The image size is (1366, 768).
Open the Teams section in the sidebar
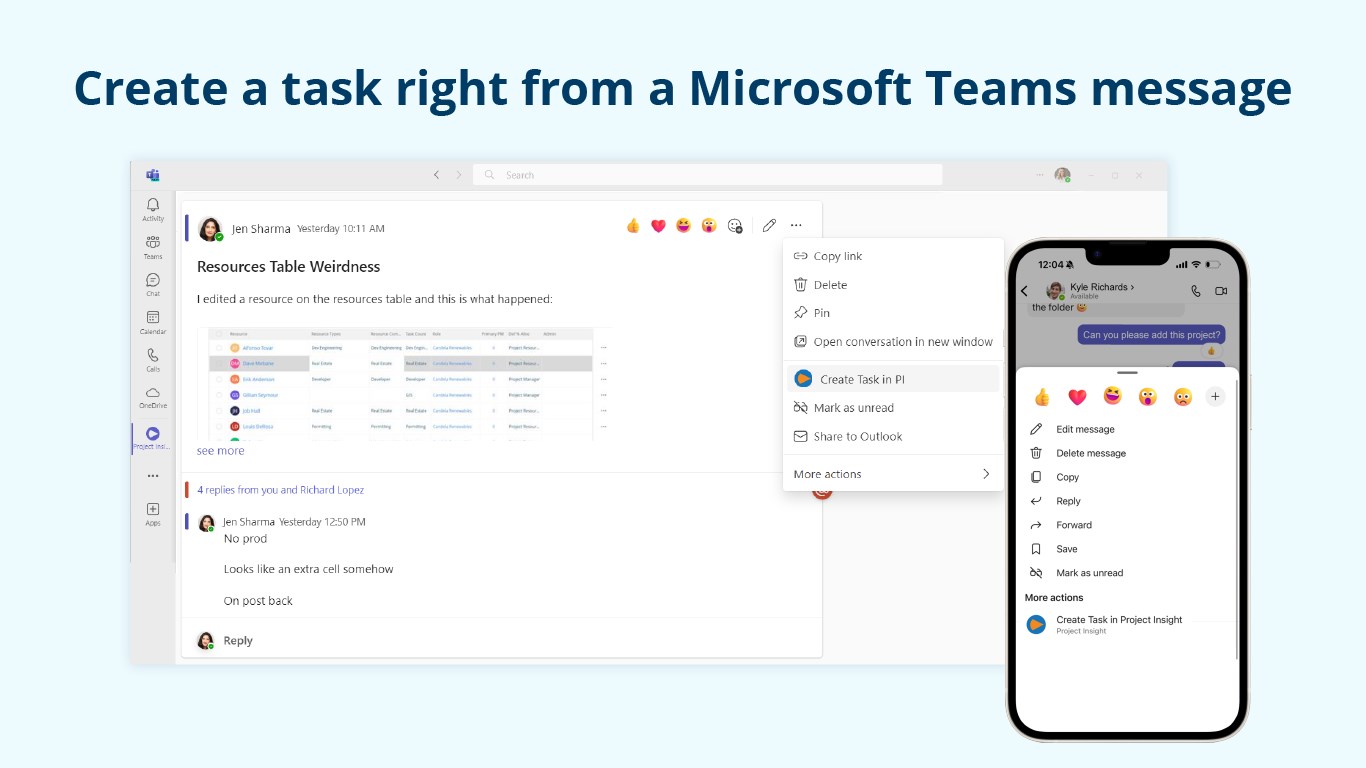153,248
